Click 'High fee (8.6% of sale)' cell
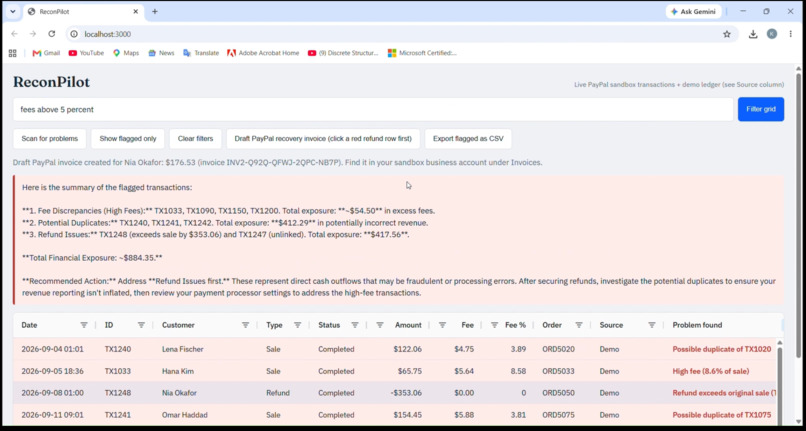This screenshot has width=806, height=431. (710, 371)
